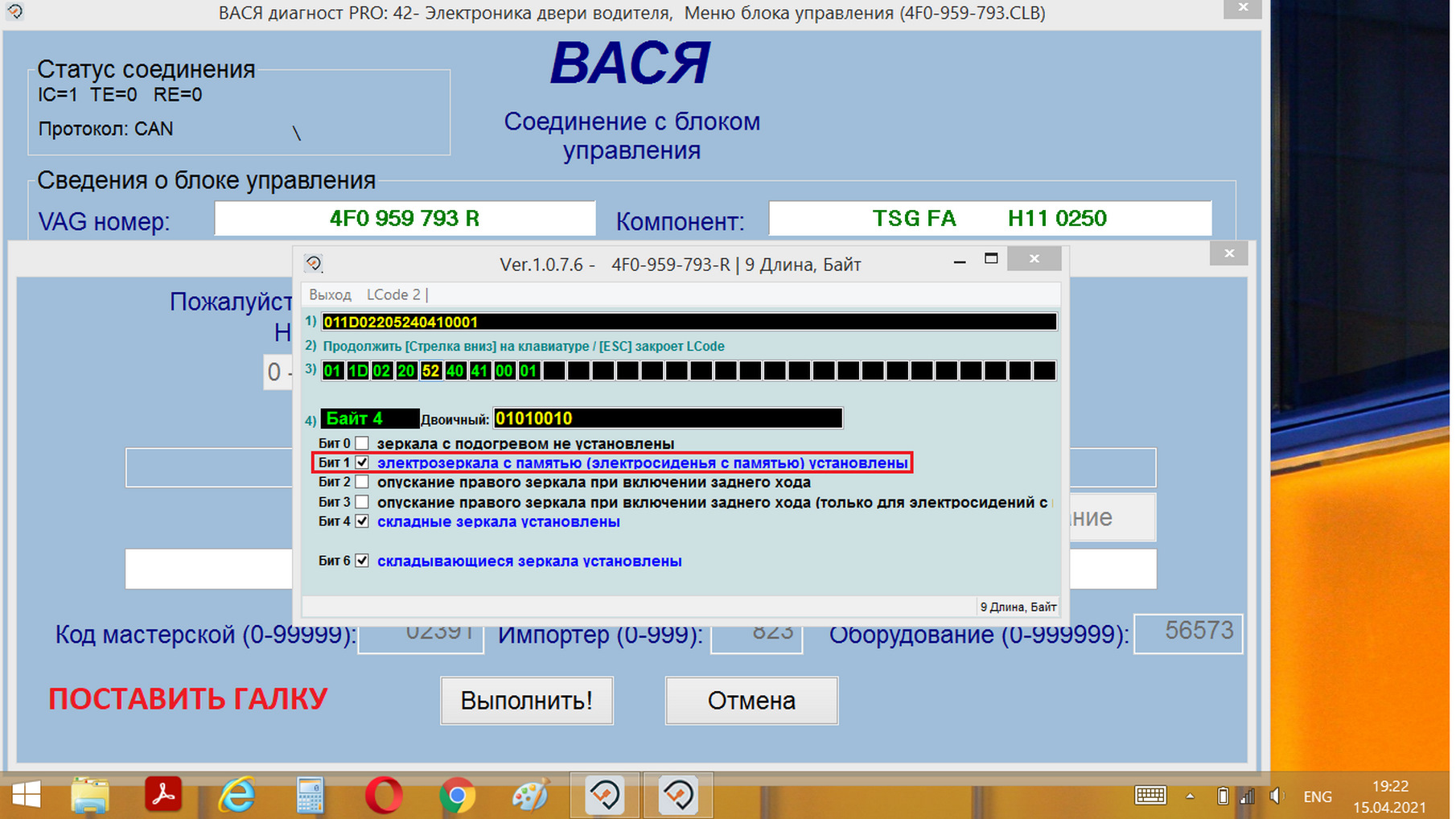
Task: Click the VAG номер field 4F0 959 793 R
Action: tap(405, 218)
